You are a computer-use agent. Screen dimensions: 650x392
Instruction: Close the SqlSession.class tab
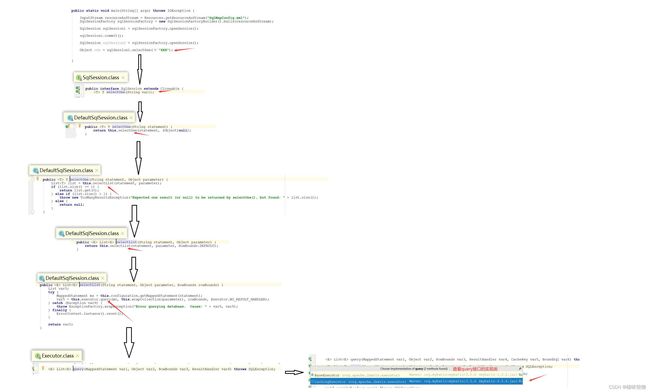(x=123, y=77)
